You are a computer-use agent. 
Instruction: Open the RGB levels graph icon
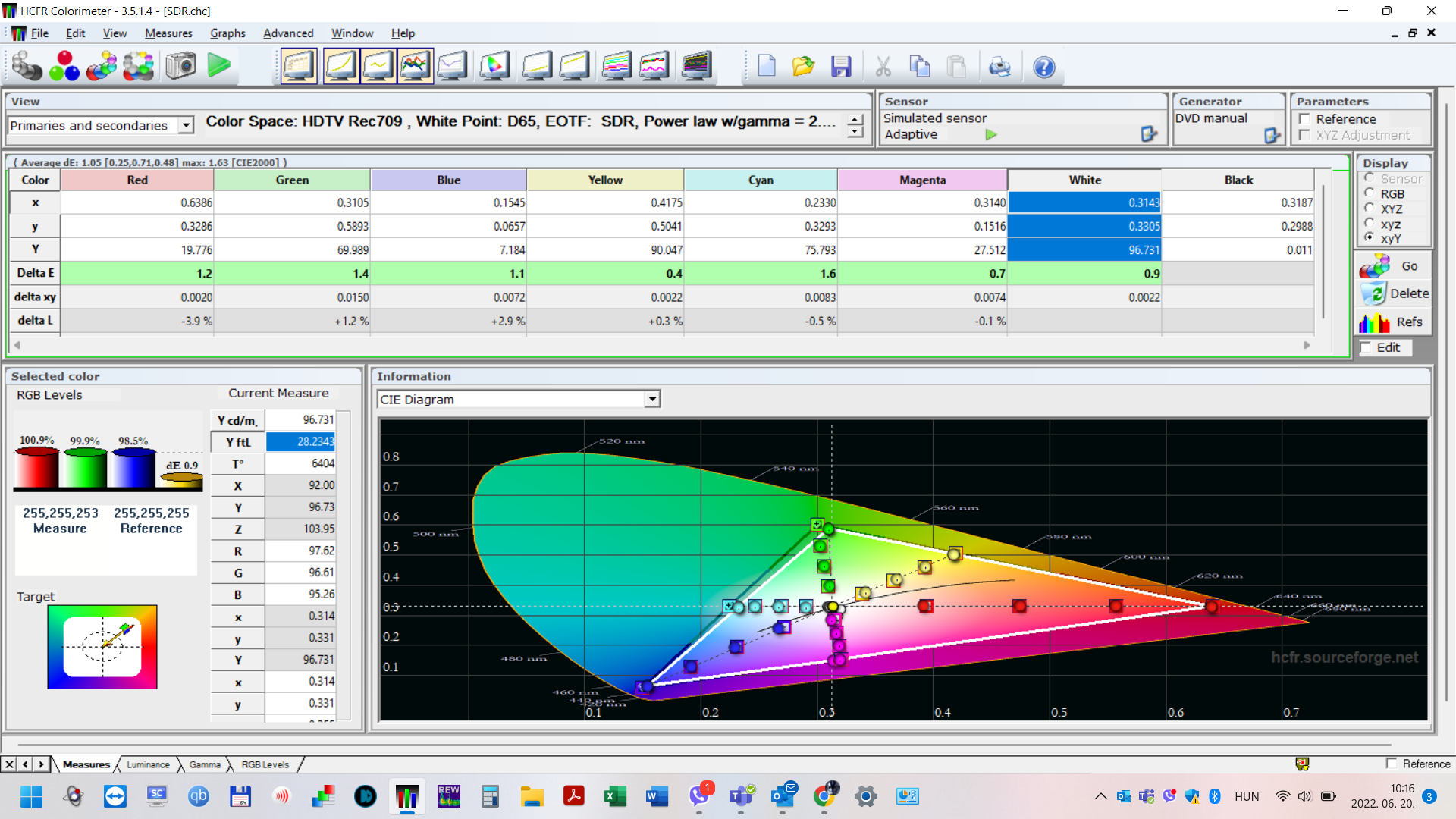click(x=415, y=67)
